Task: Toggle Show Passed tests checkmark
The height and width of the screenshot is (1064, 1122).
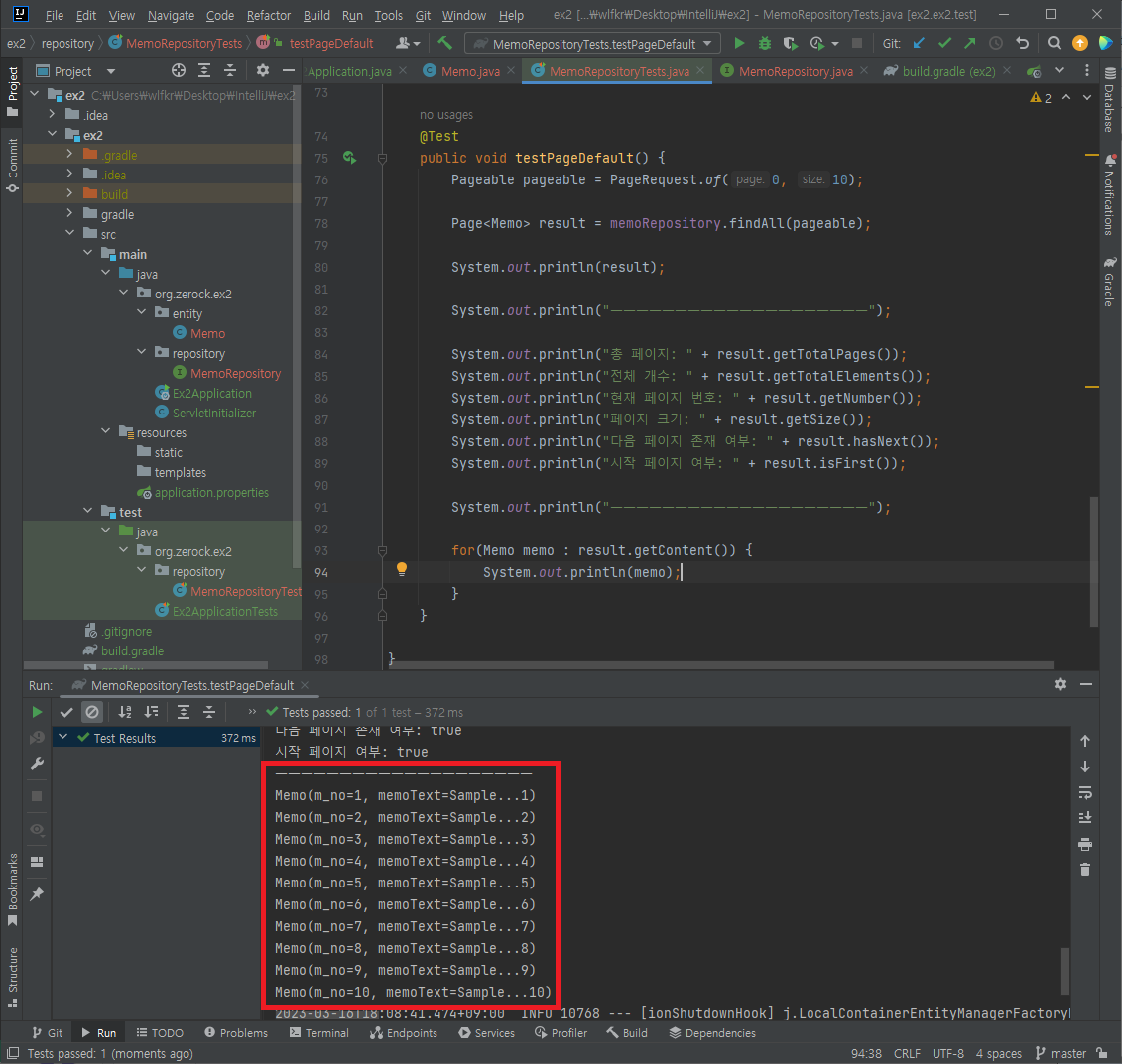Action: tap(66, 712)
